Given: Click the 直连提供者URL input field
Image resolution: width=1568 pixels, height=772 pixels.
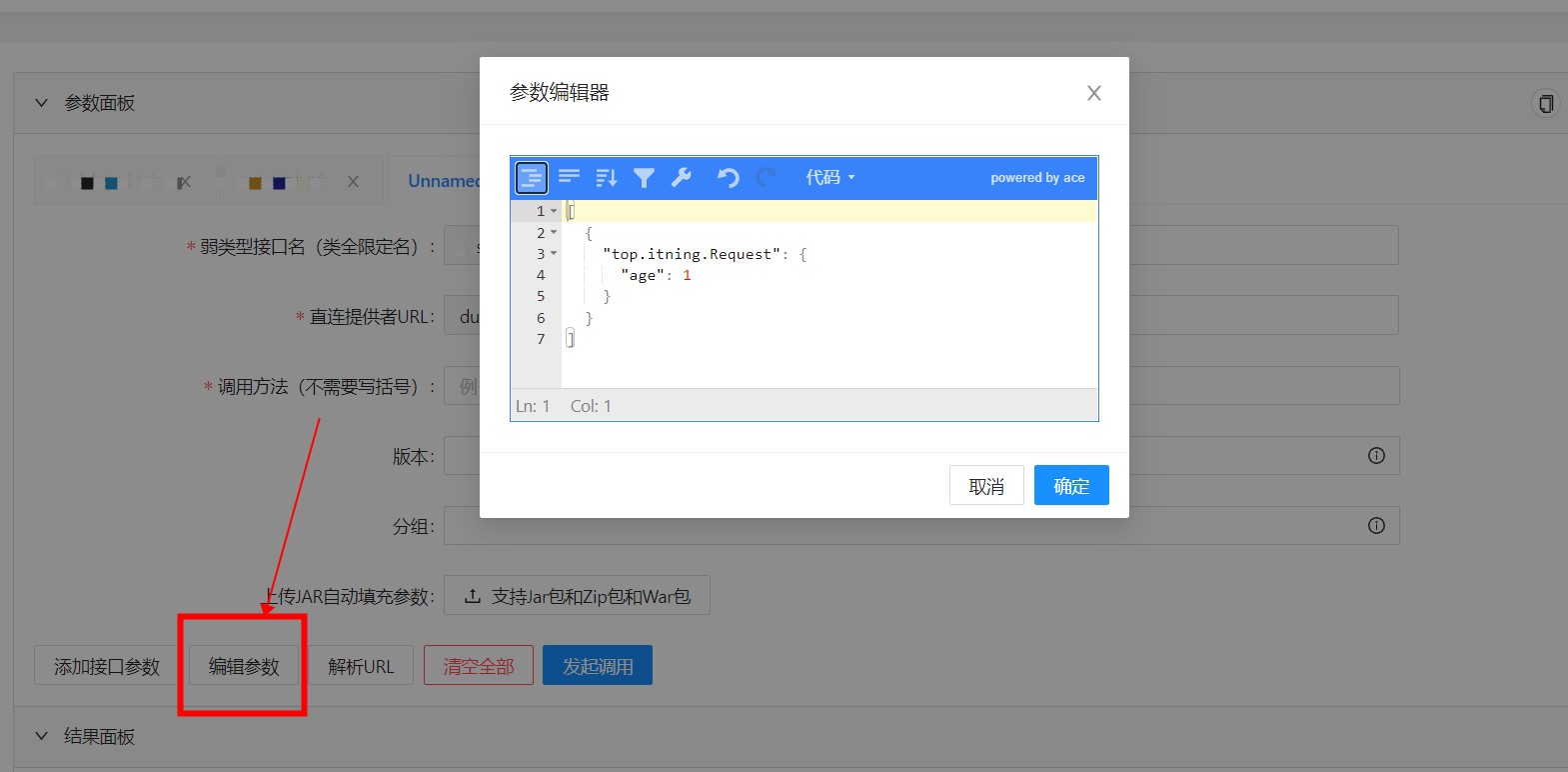Looking at the screenshot, I should pos(921,316).
